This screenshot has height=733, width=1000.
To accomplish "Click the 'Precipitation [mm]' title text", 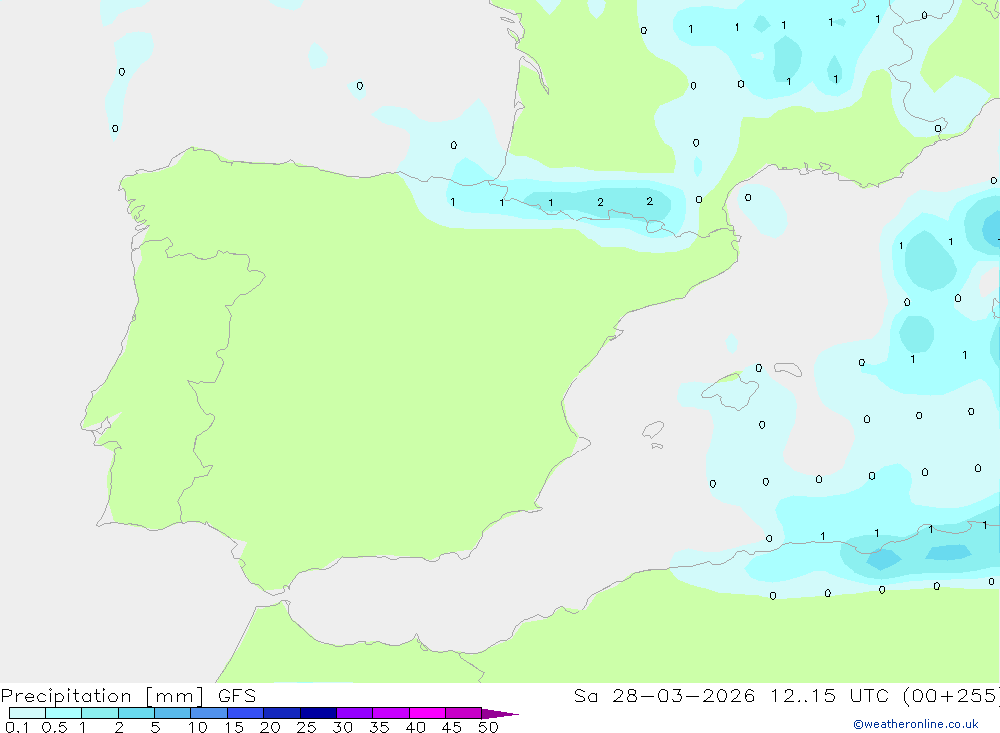I will 103,696.
